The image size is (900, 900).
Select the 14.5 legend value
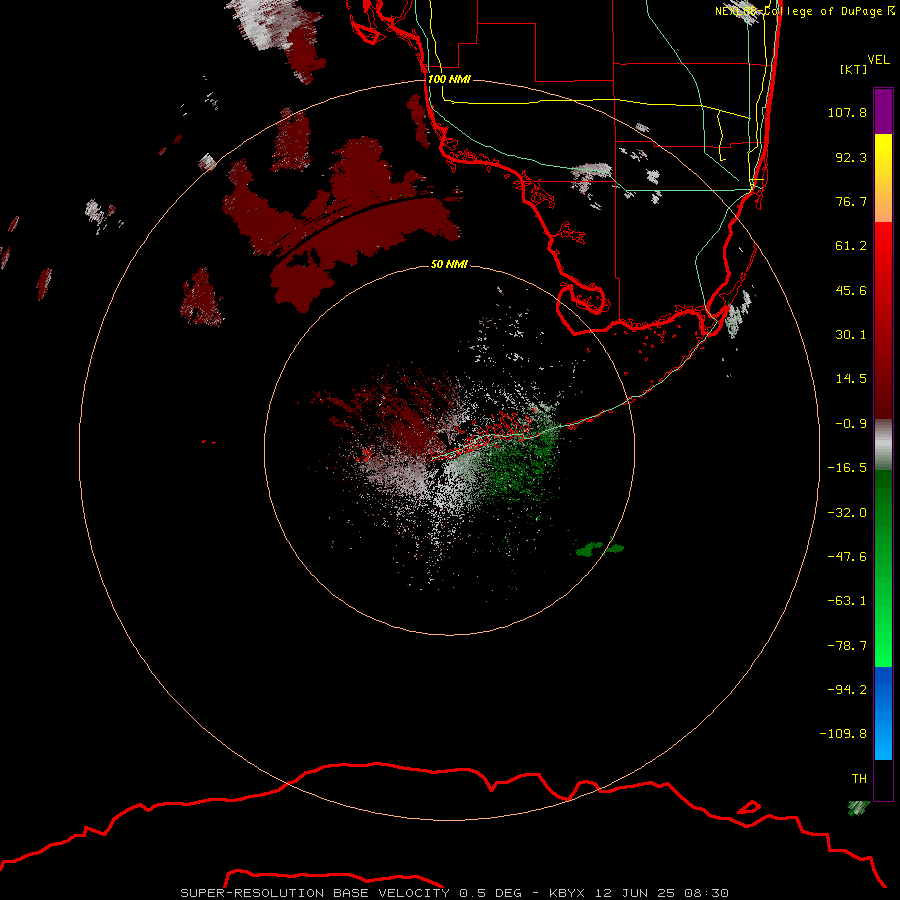pos(851,379)
